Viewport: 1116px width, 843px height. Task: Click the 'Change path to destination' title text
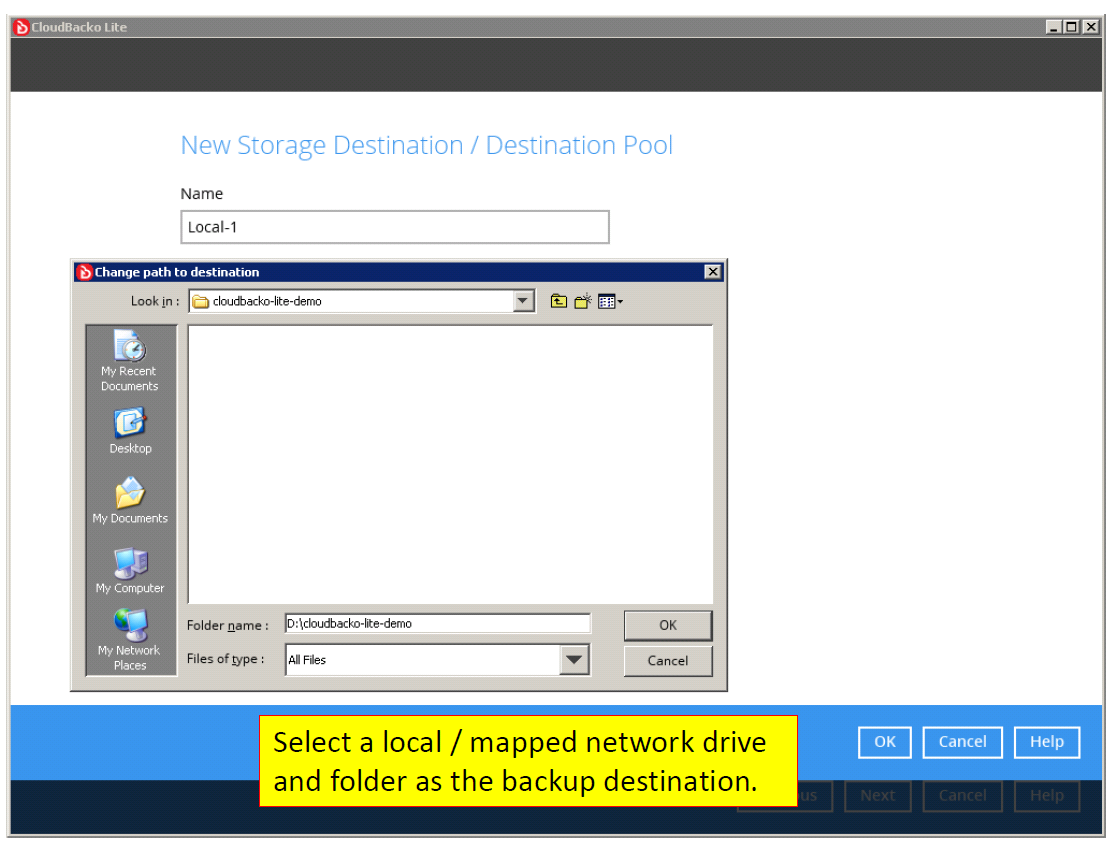point(177,272)
